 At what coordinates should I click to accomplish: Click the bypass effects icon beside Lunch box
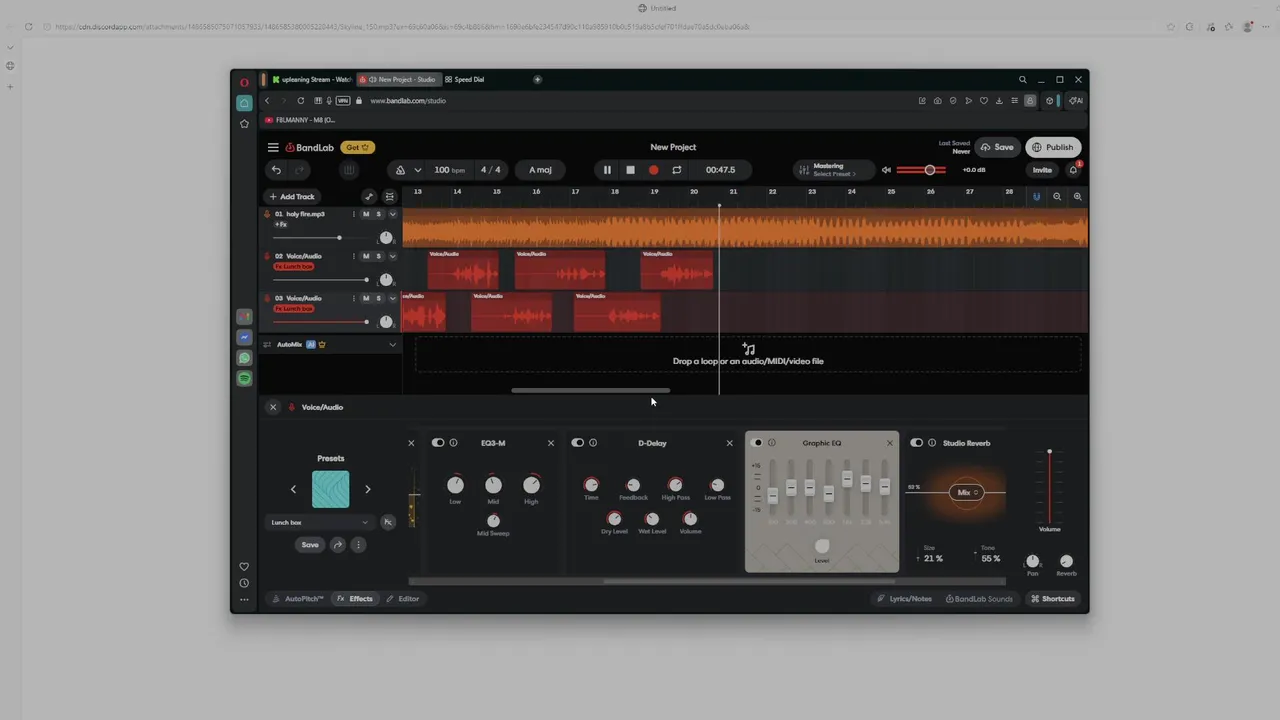pyautogui.click(x=388, y=522)
